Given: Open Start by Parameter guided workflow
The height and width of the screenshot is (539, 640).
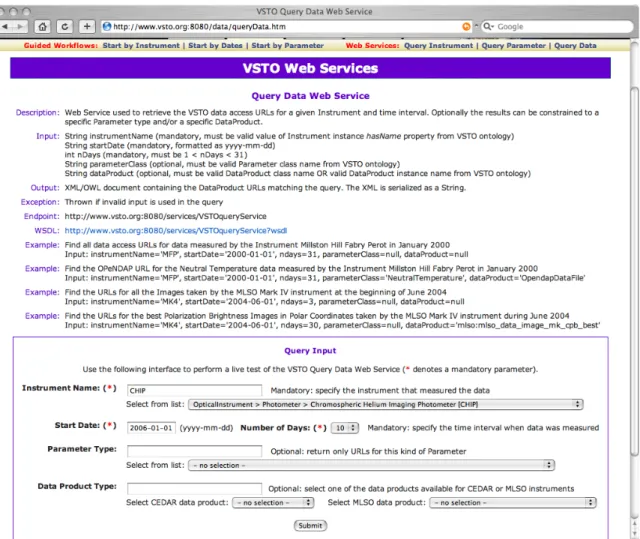Looking at the screenshot, I should click(x=287, y=46).
